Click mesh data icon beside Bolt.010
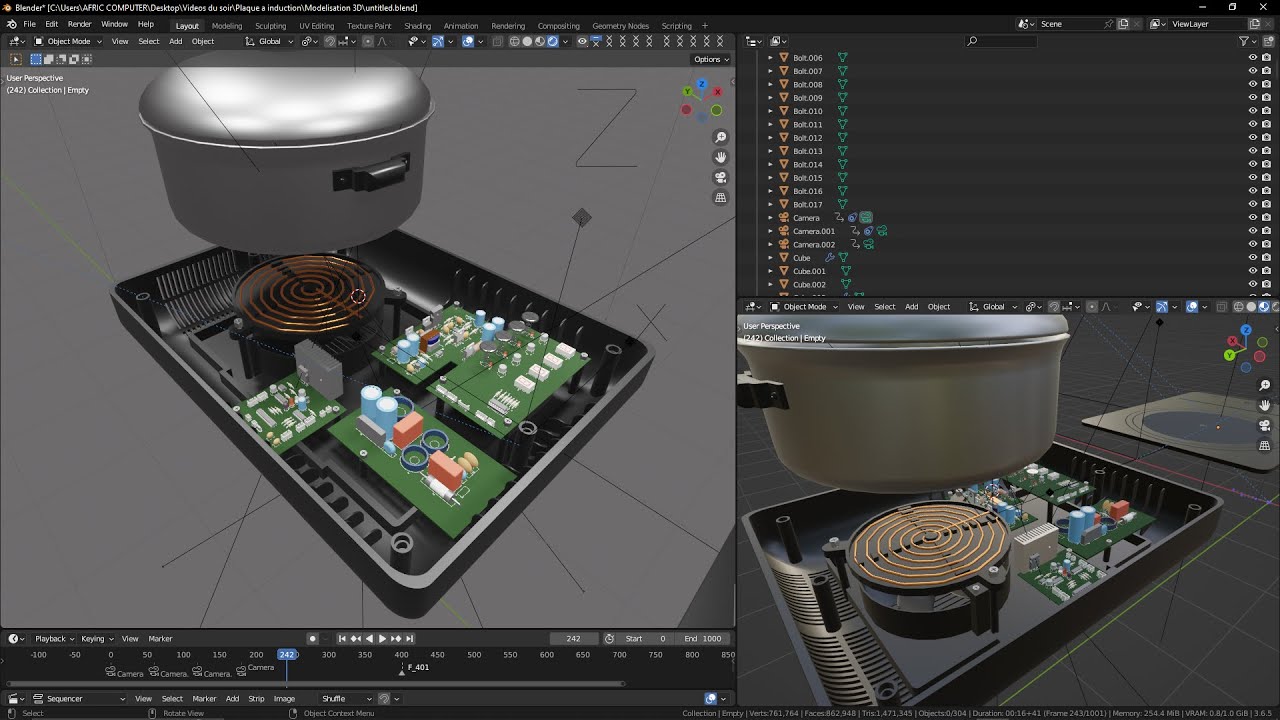 [842, 111]
